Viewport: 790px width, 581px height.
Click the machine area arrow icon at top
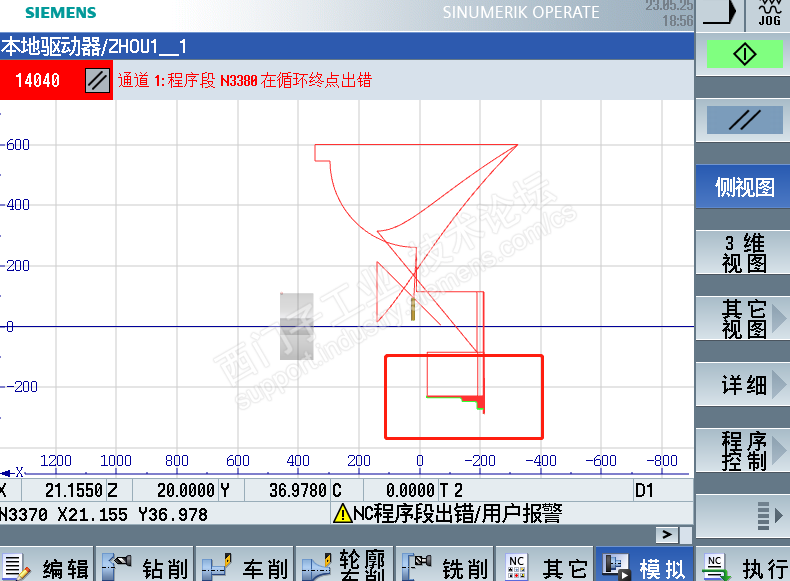click(719, 13)
